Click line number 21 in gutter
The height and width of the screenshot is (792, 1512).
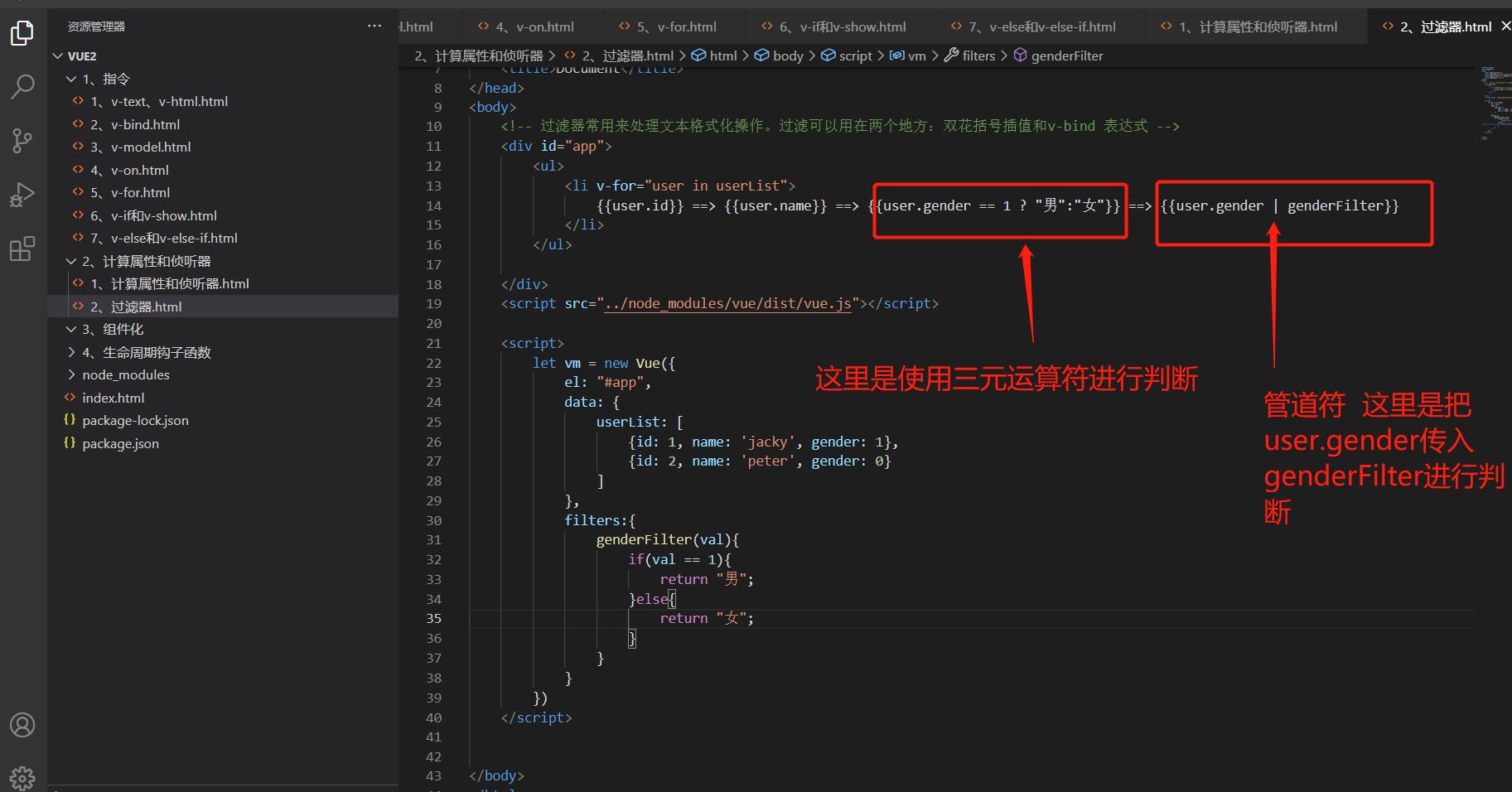pos(433,343)
